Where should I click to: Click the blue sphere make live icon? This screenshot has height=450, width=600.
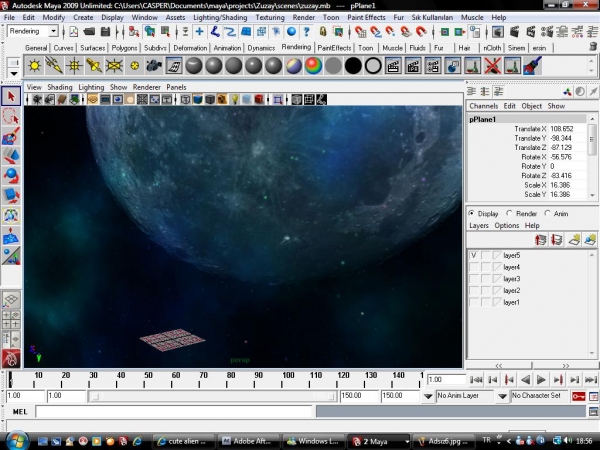291,31
